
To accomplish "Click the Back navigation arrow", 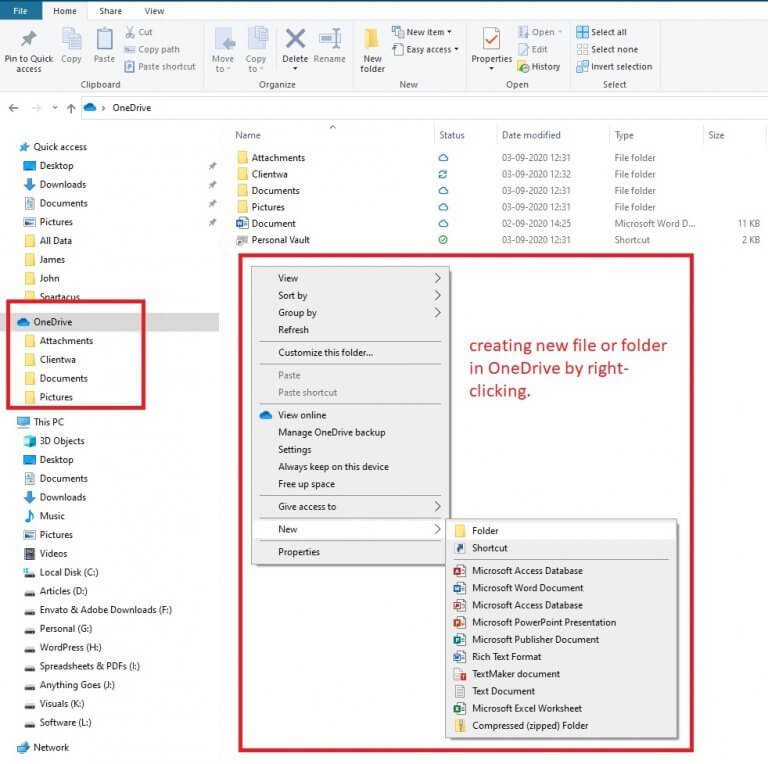I will coord(14,108).
